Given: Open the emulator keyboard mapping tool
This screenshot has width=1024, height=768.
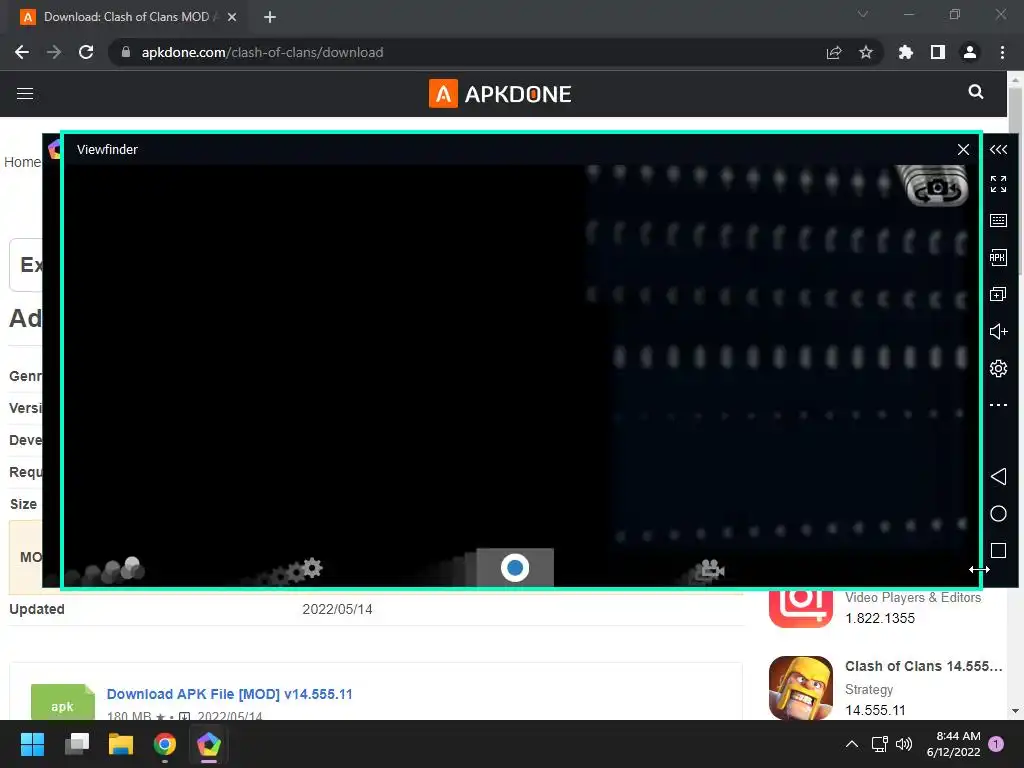Looking at the screenshot, I should [x=998, y=220].
